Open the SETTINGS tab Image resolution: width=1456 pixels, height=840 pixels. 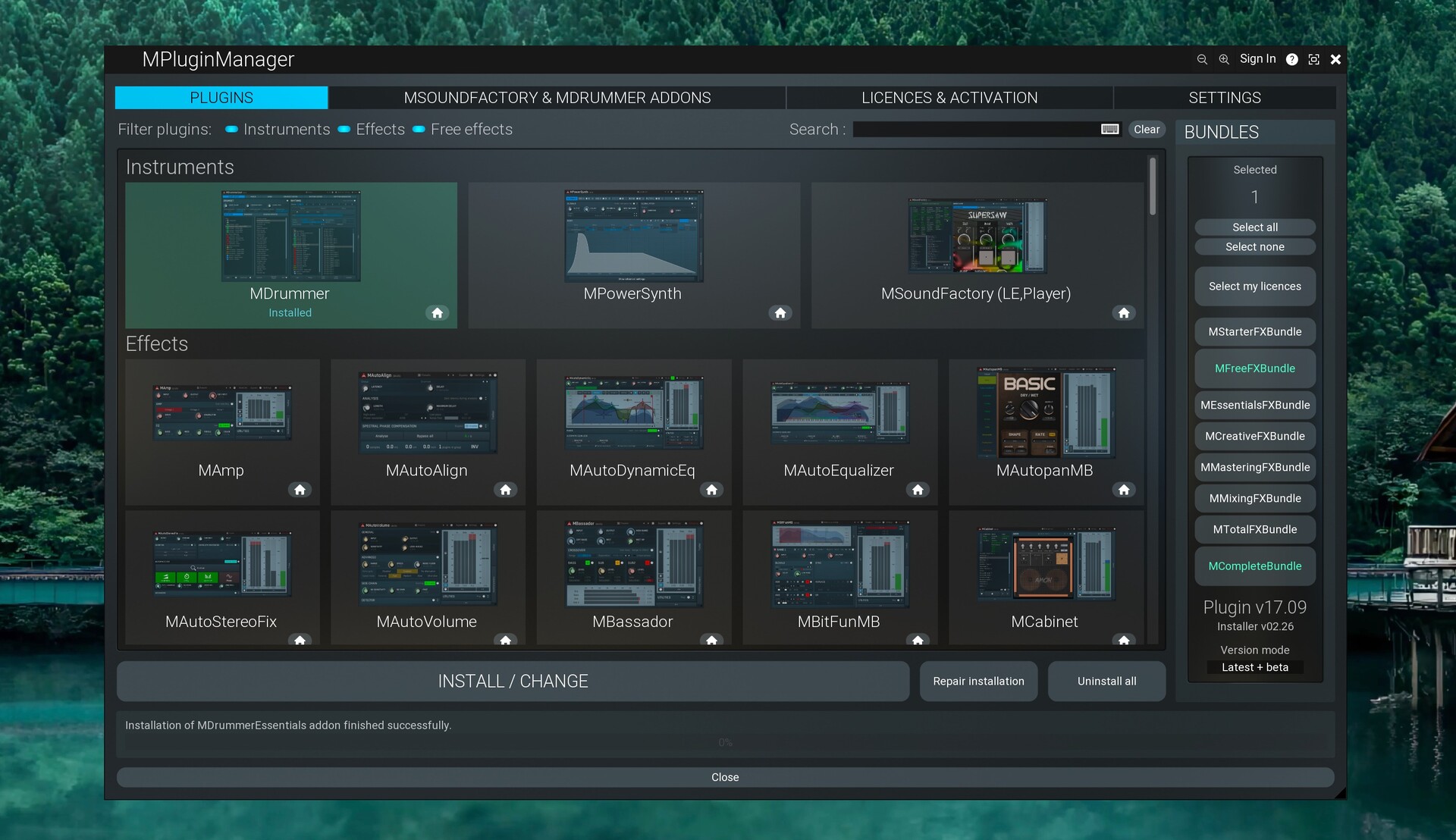click(1225, 98)
